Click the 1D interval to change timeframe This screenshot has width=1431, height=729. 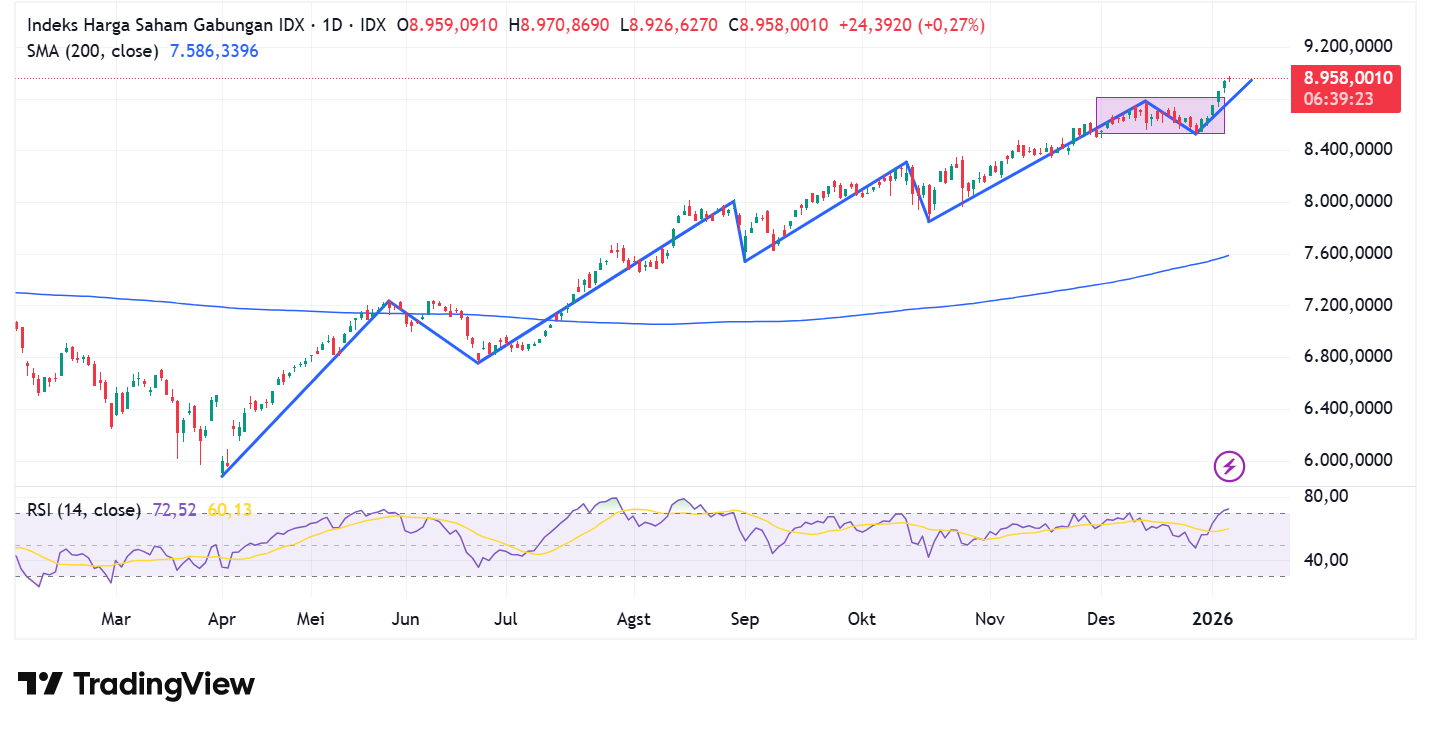tap(332, 24)
